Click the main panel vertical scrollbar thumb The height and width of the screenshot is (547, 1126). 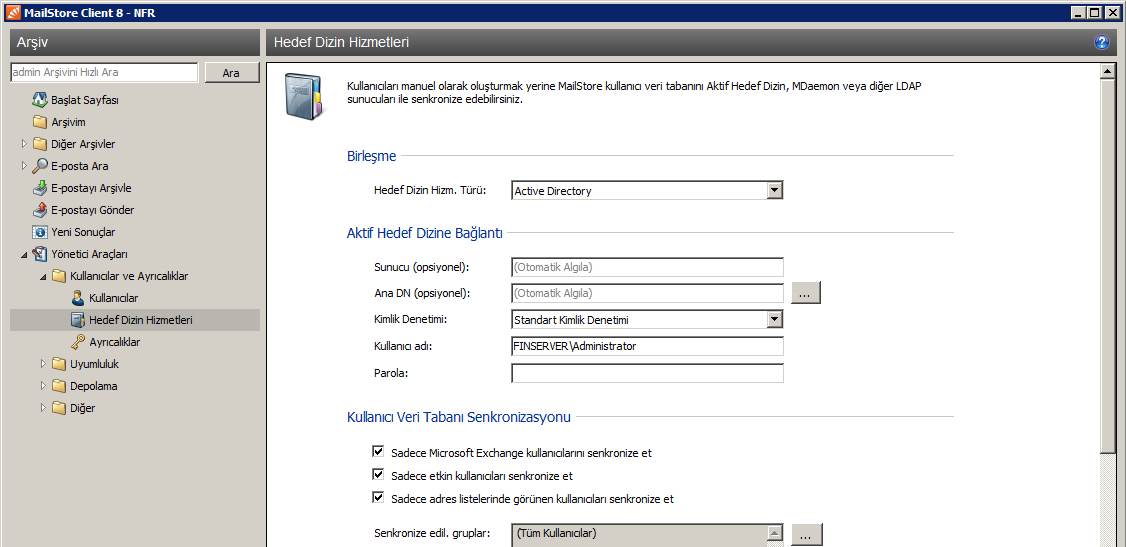coord(1107,266)
